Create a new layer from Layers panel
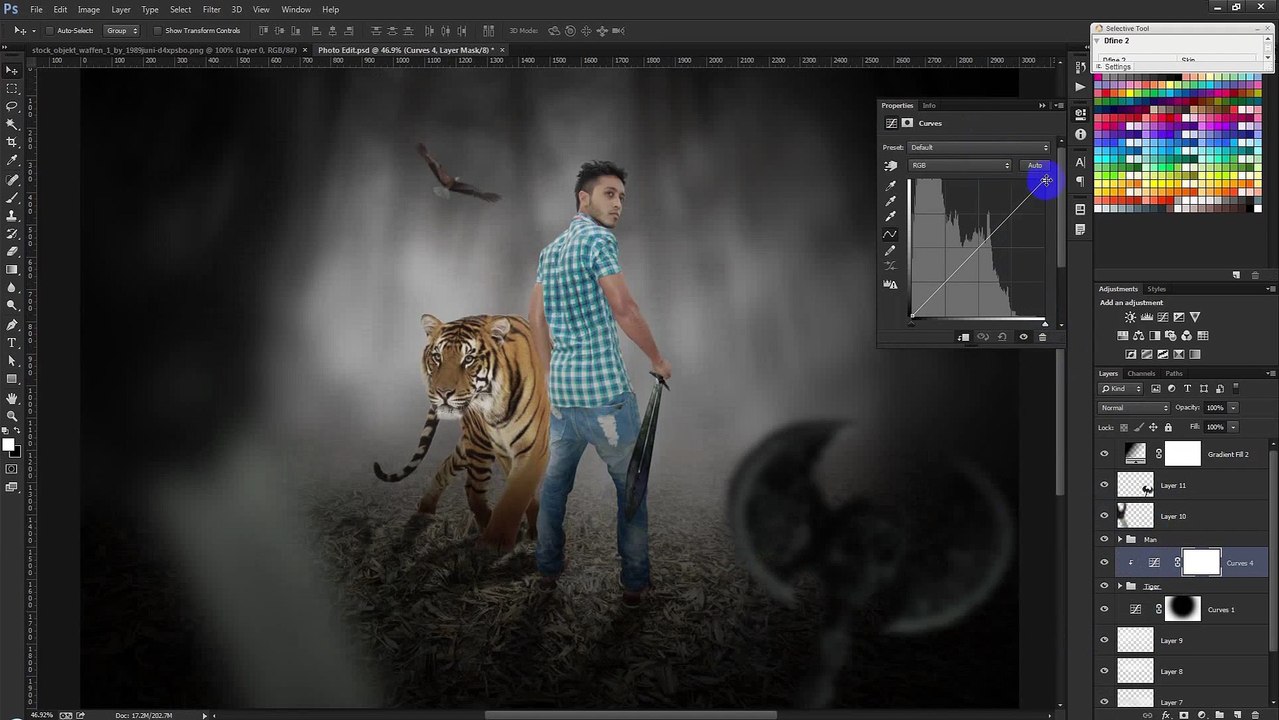Screen dimensions: 1279x720 (1236, 715)
